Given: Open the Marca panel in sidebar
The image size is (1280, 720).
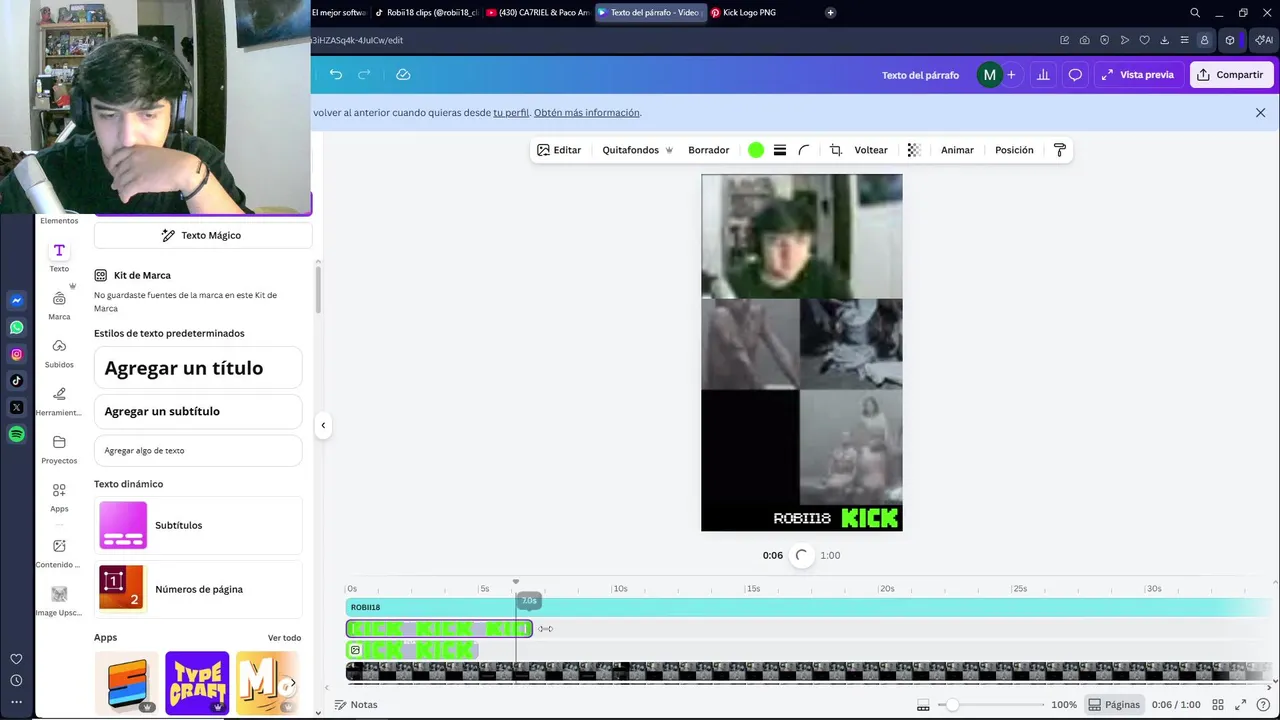Looking at the screenshot, I should click(x=59, y=306).
